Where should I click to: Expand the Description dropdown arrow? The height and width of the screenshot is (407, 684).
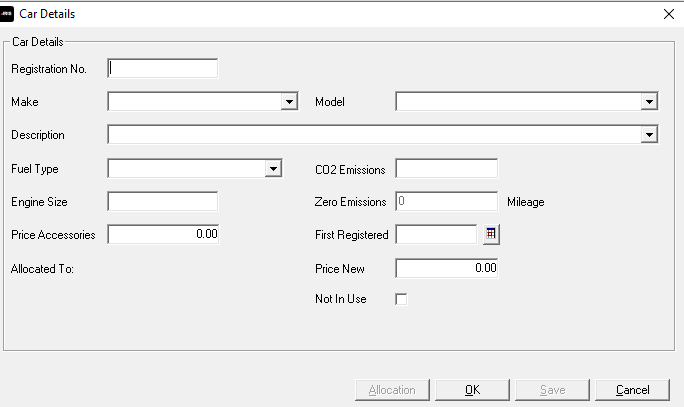[649, 135]
